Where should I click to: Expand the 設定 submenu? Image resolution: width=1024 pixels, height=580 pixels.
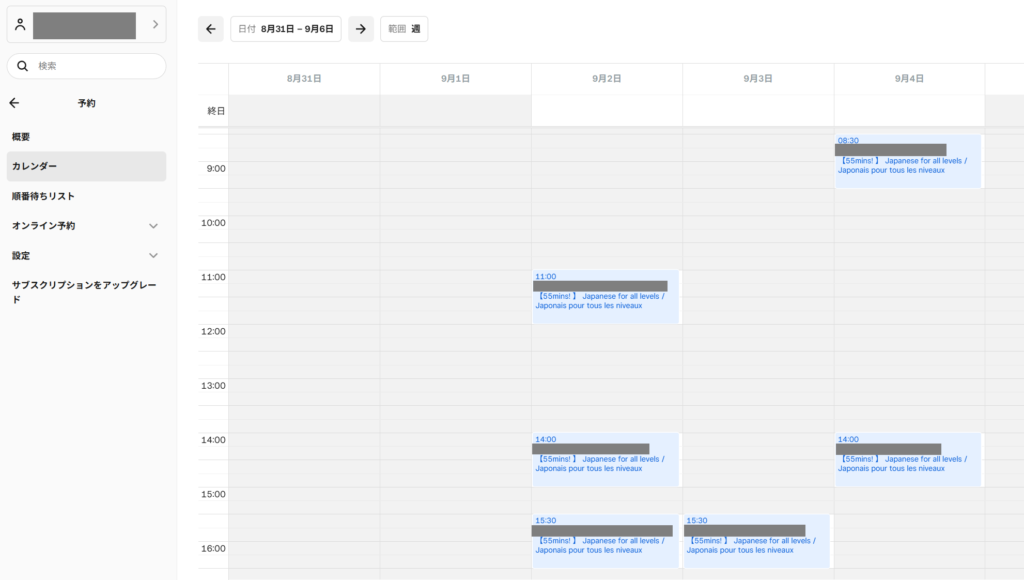[153, 256]
